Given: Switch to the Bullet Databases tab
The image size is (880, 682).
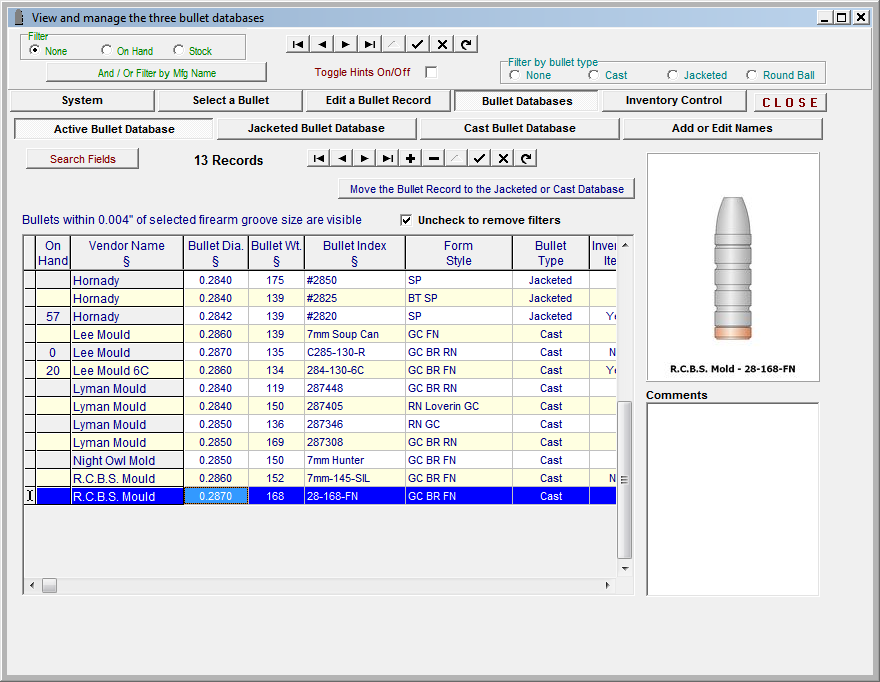Looking at the screenshot, I should tap(527, 101).
